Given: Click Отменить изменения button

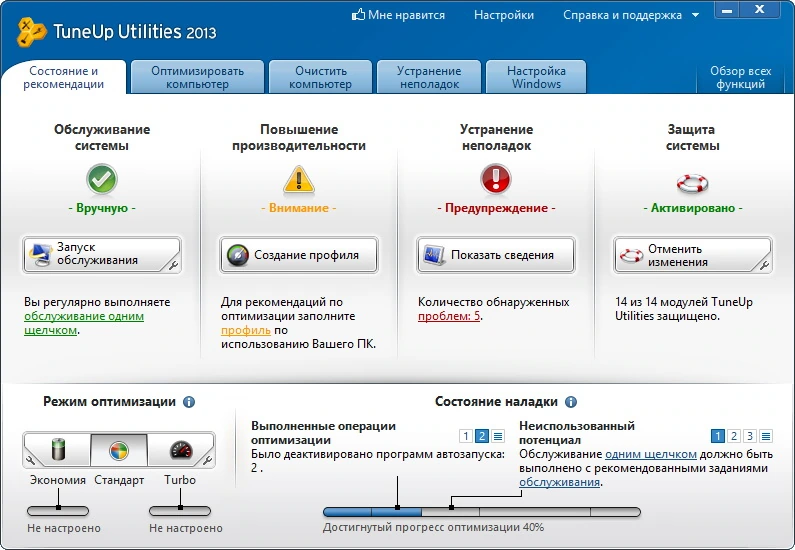Looking at the screenshot, I should coord(693,254).
